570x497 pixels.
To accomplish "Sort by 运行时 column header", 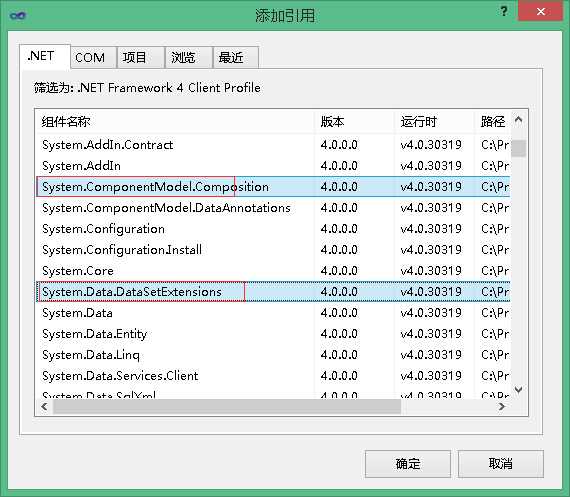I will (x=435, y=121).
